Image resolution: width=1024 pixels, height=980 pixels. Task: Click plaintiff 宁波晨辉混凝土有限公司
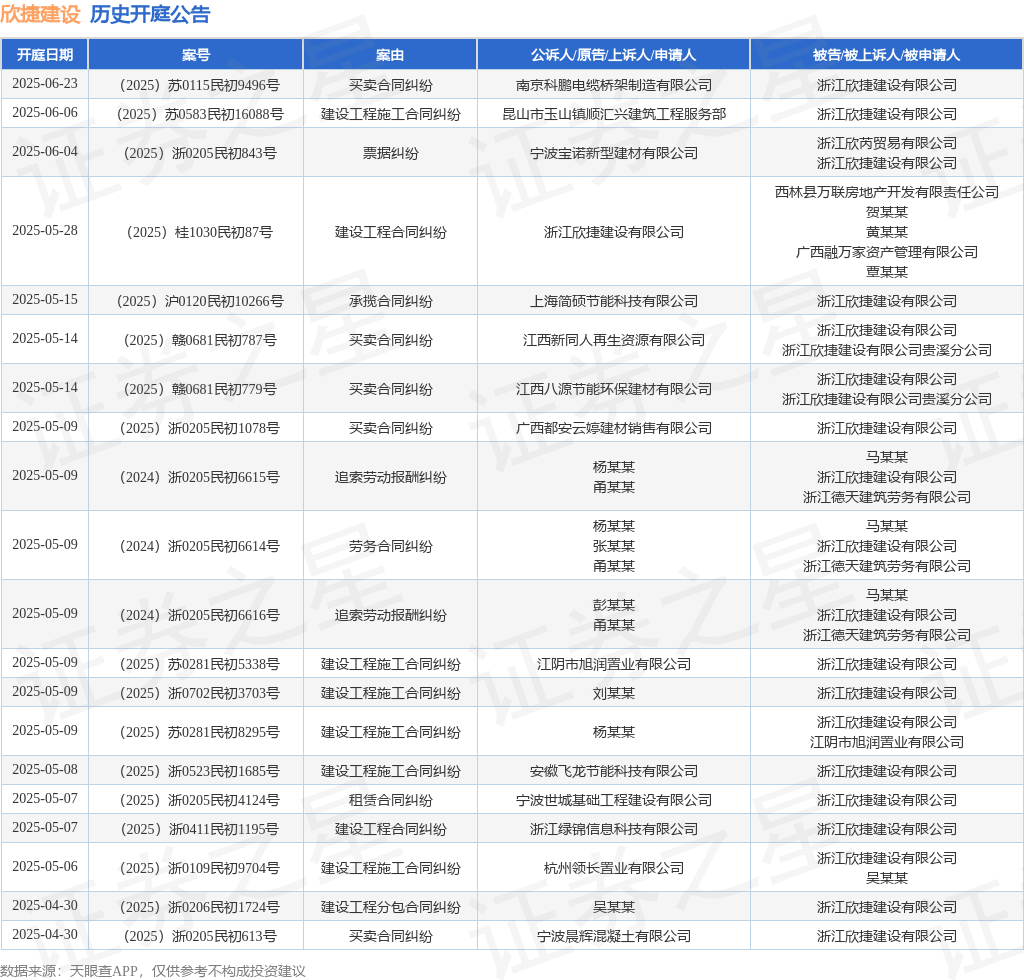coord(613,936)
